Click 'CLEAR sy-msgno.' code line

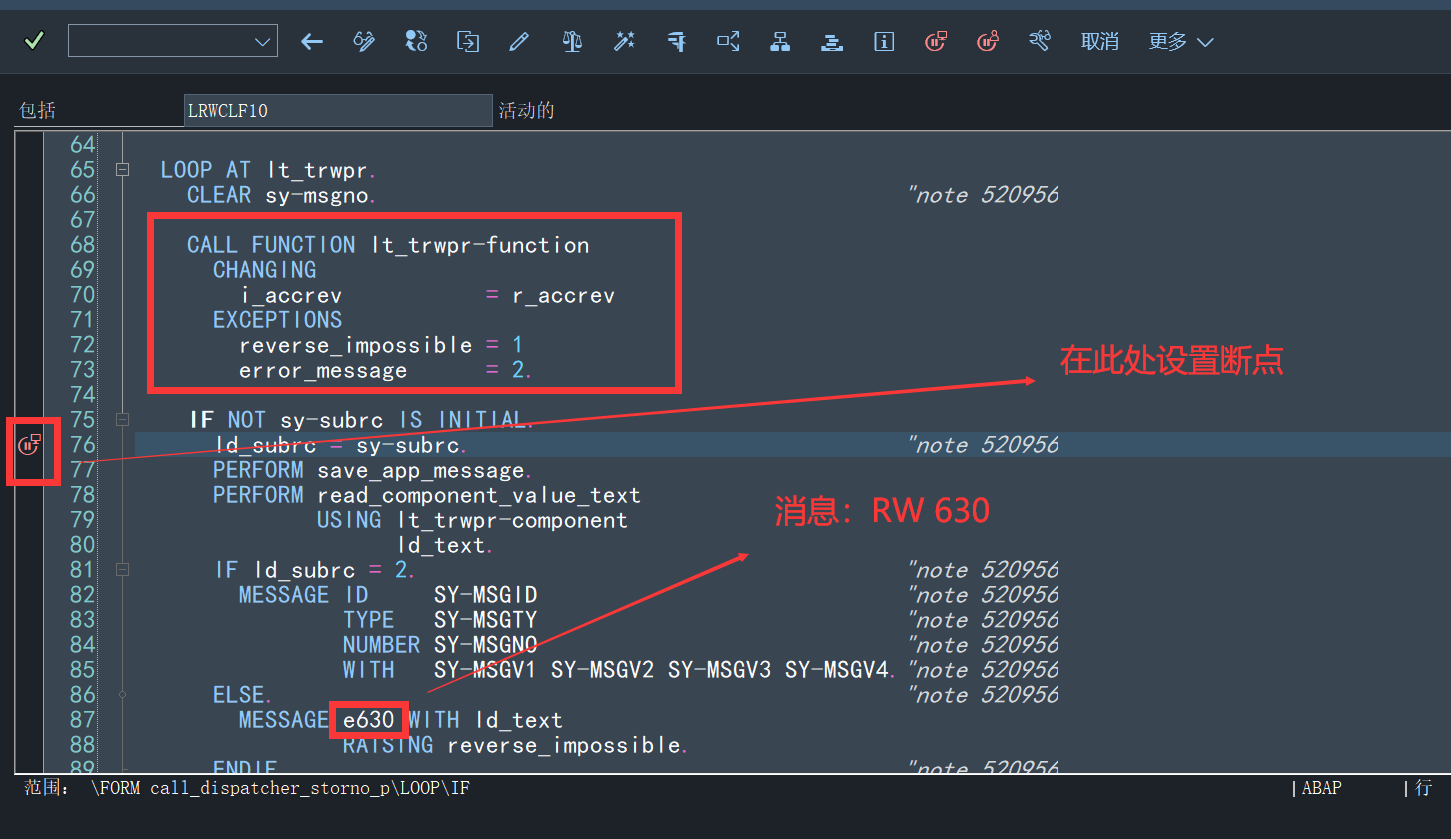(x=282, y=195)
